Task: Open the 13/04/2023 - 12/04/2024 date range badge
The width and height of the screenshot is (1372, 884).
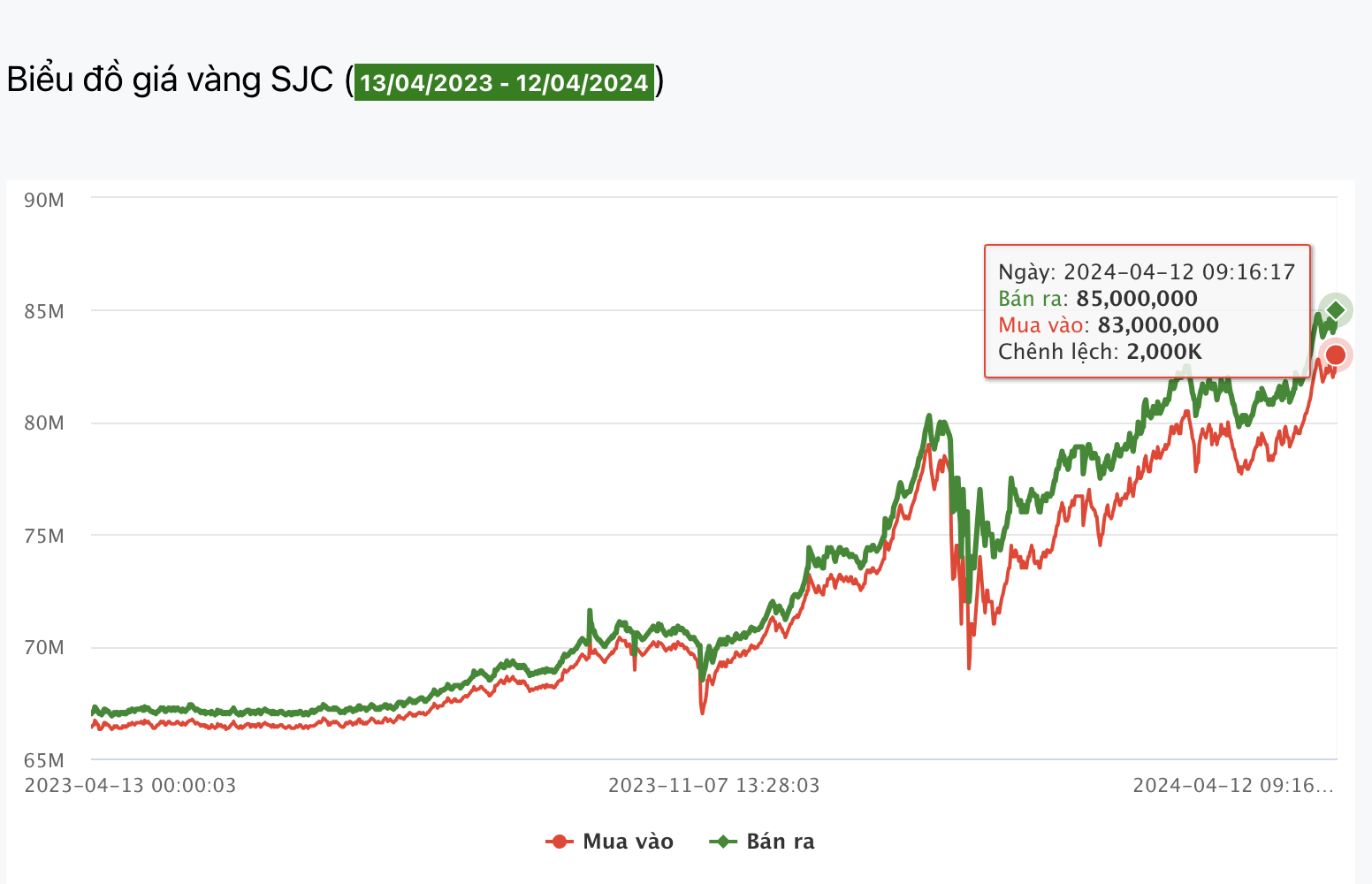Action: 504,82
